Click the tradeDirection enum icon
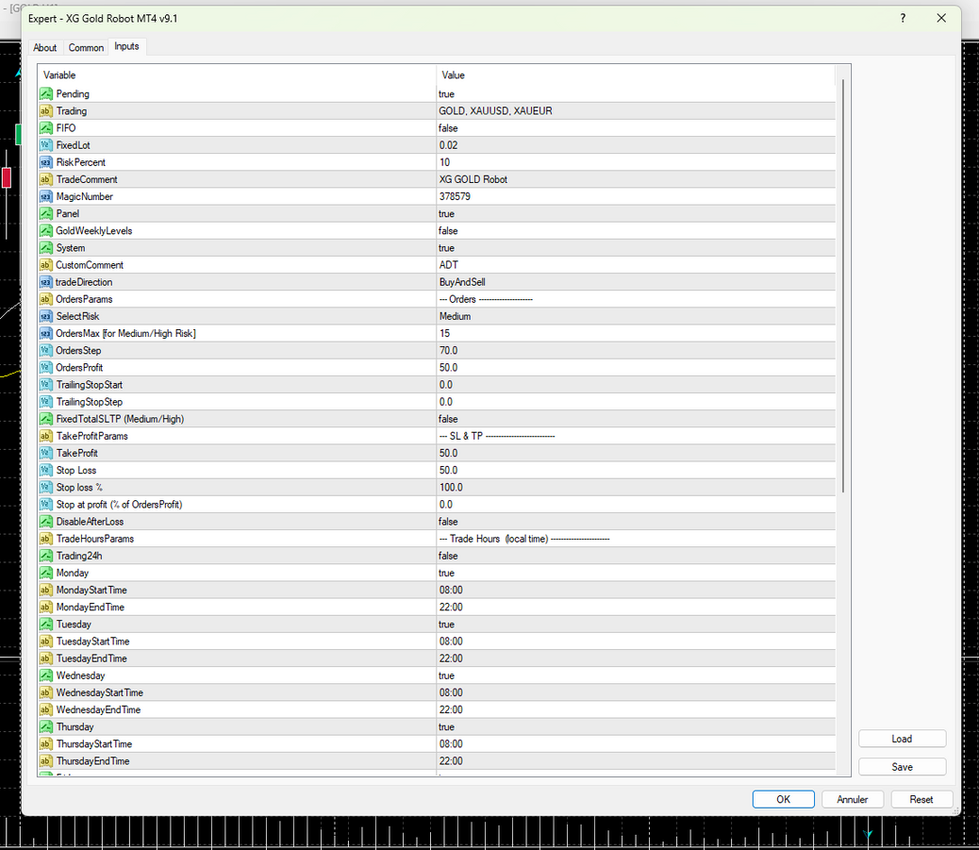Screen dimensions: 979x850 click(46, 282)
